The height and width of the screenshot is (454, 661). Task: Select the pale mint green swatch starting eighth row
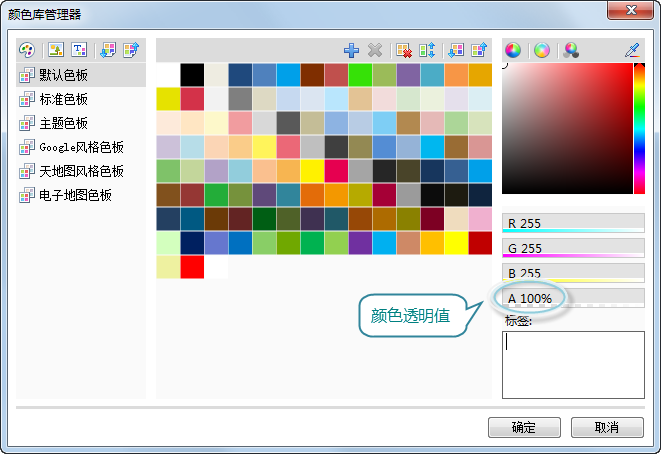tap(168, 243)
